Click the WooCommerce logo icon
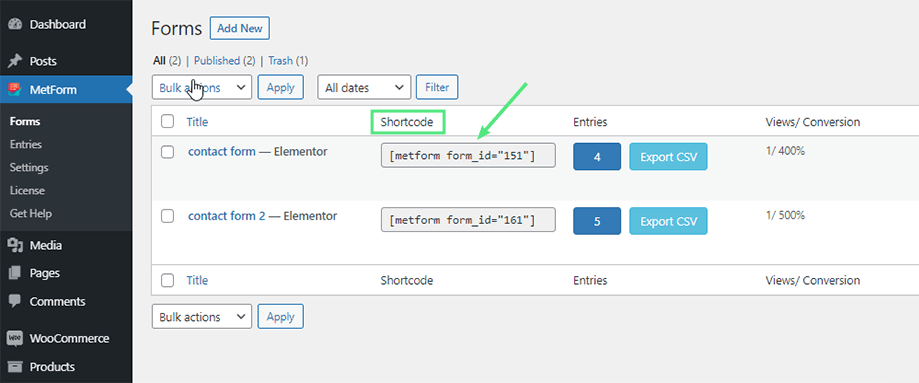 15,338
